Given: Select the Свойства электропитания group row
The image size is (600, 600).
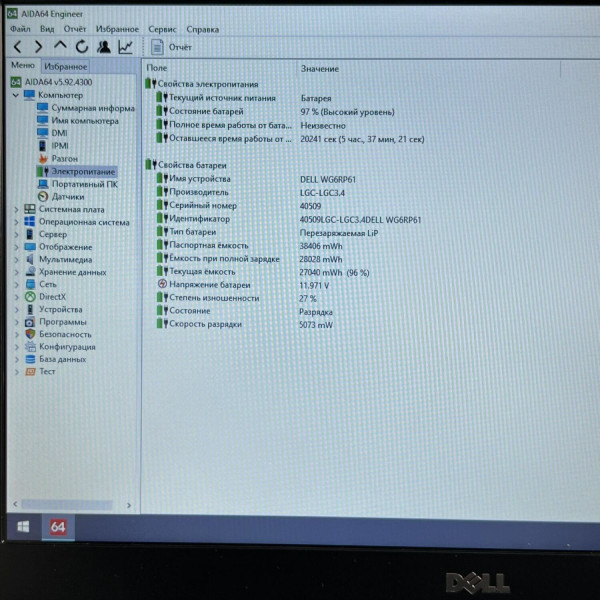Looking at the screenshot, I should (202, 84).
